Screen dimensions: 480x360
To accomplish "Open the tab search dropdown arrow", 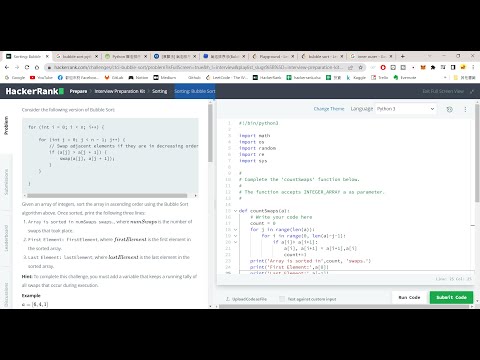I will (429, 56).
